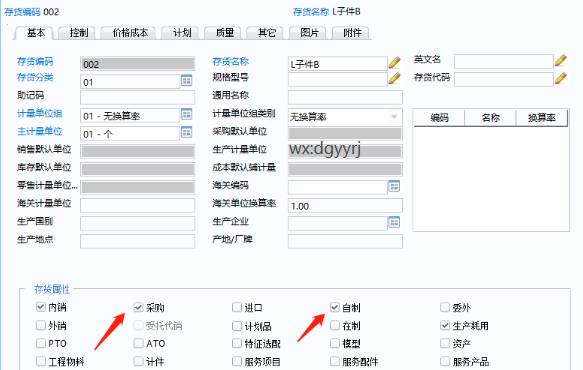Click the 编码 column header
The image size is (583, 370).
pyautogui.click(x=439, y=118)
